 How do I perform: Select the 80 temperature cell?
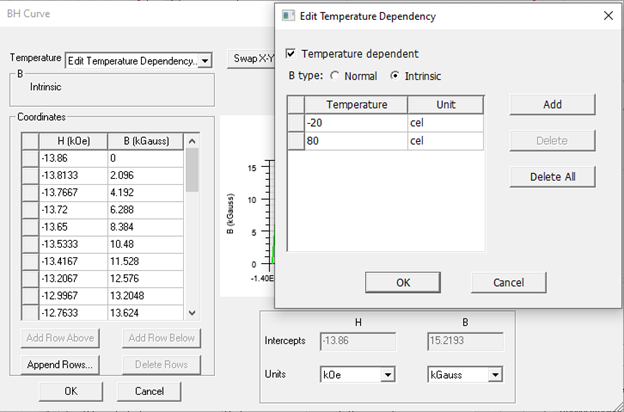point(356,141)
